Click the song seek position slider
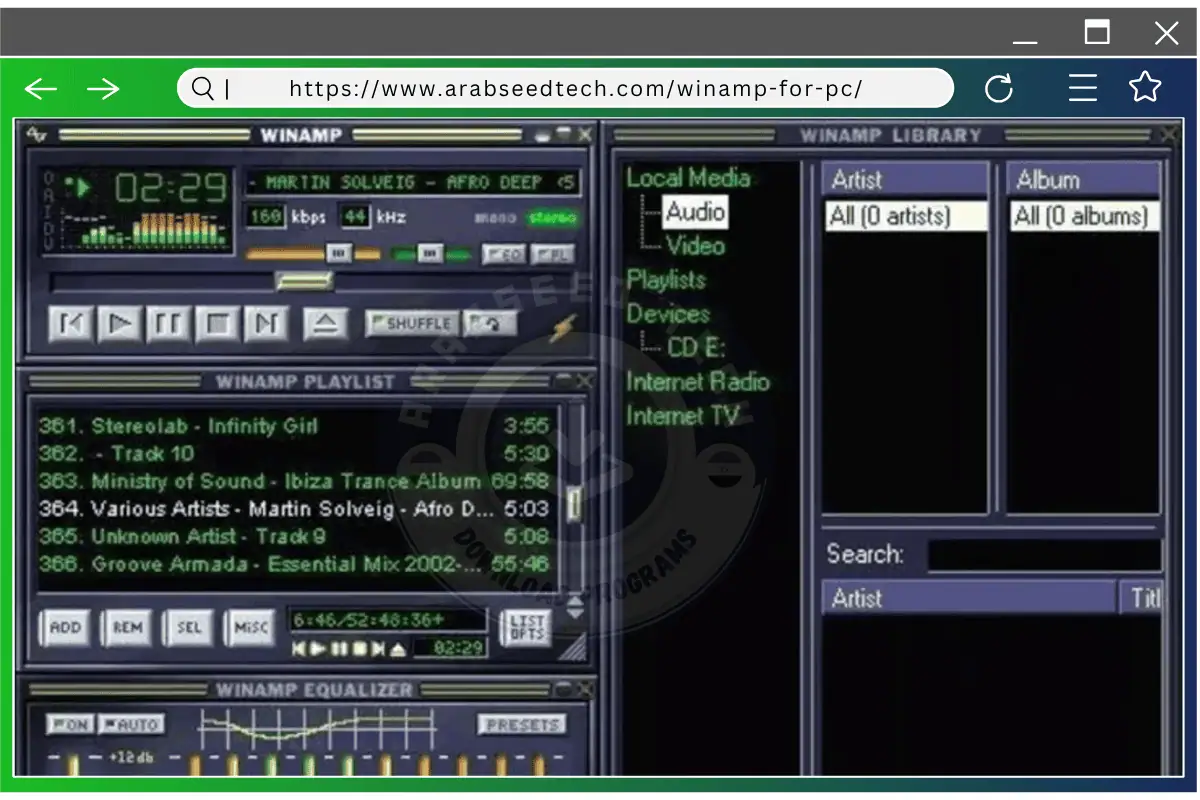1200x800 pixels. point(305,282)
